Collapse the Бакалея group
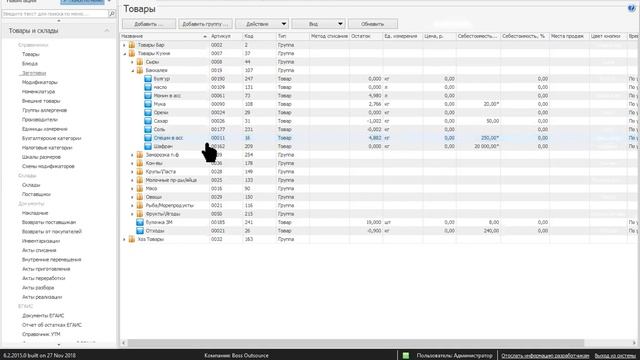 pyautogui.click(x=132, y=71)
